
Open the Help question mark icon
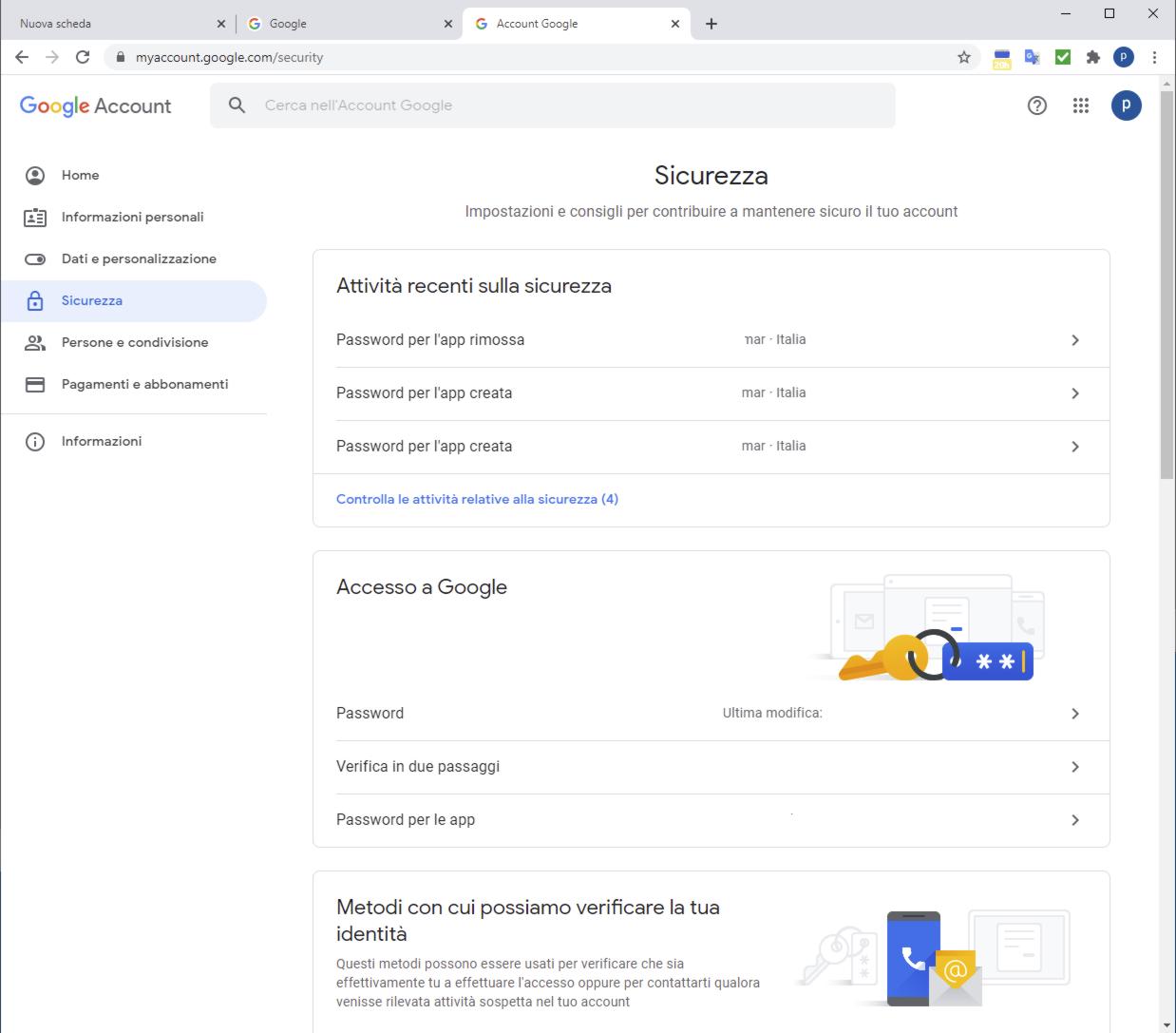coord(1037,105)
